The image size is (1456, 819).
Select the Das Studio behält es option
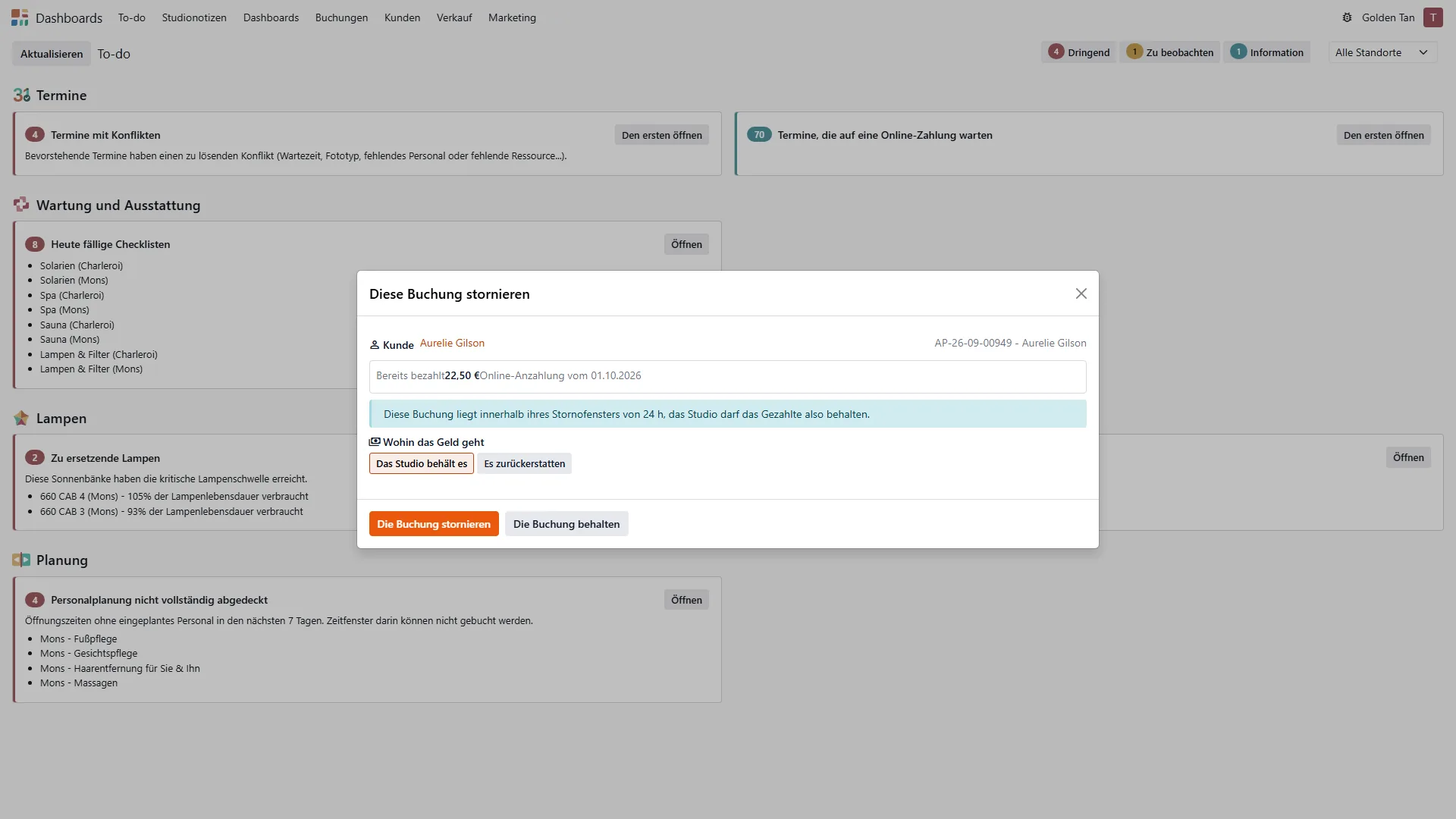pyautogui.click(x=422, y=463)
